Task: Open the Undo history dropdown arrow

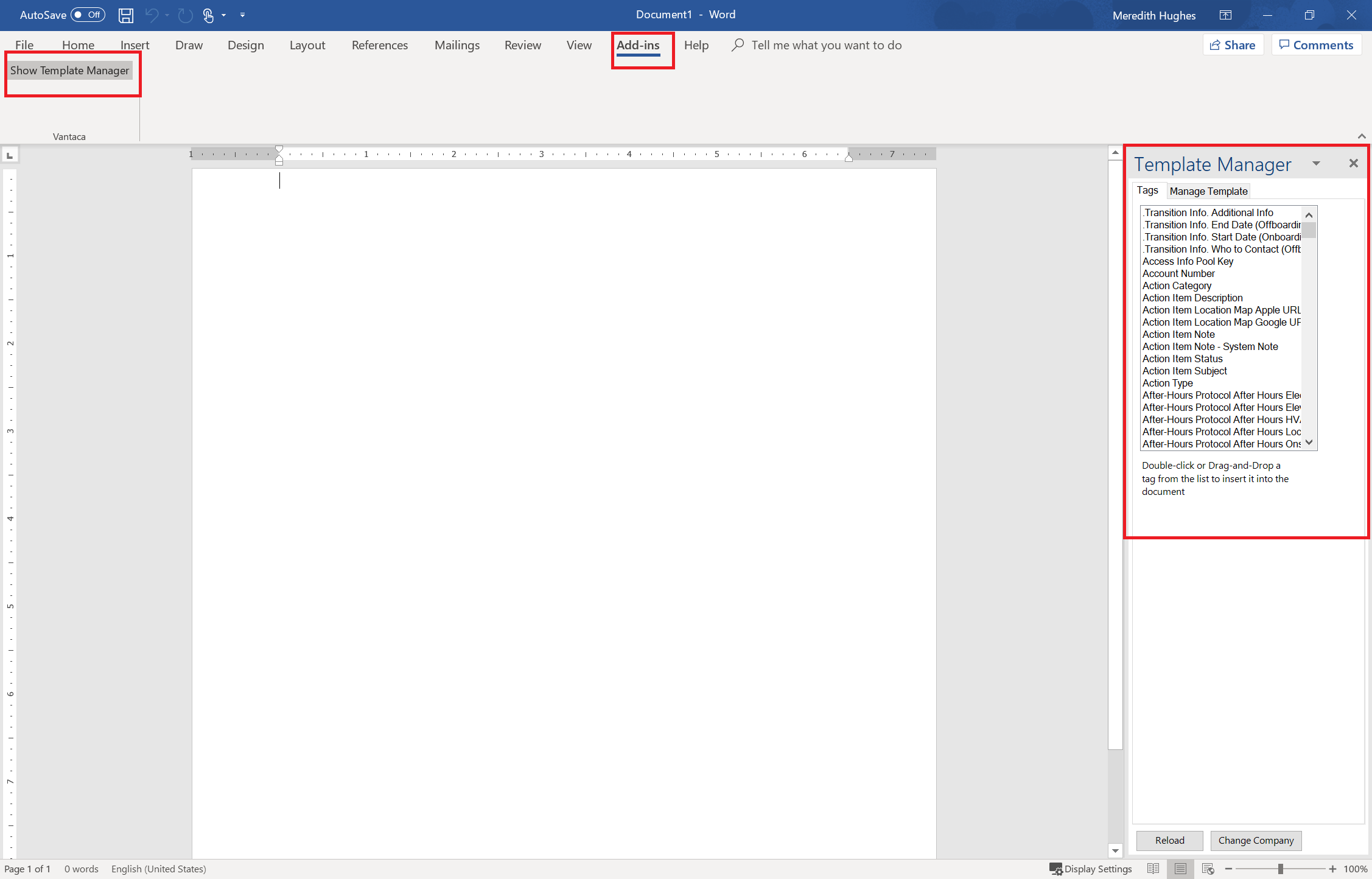Action: [x=167, y=15]
